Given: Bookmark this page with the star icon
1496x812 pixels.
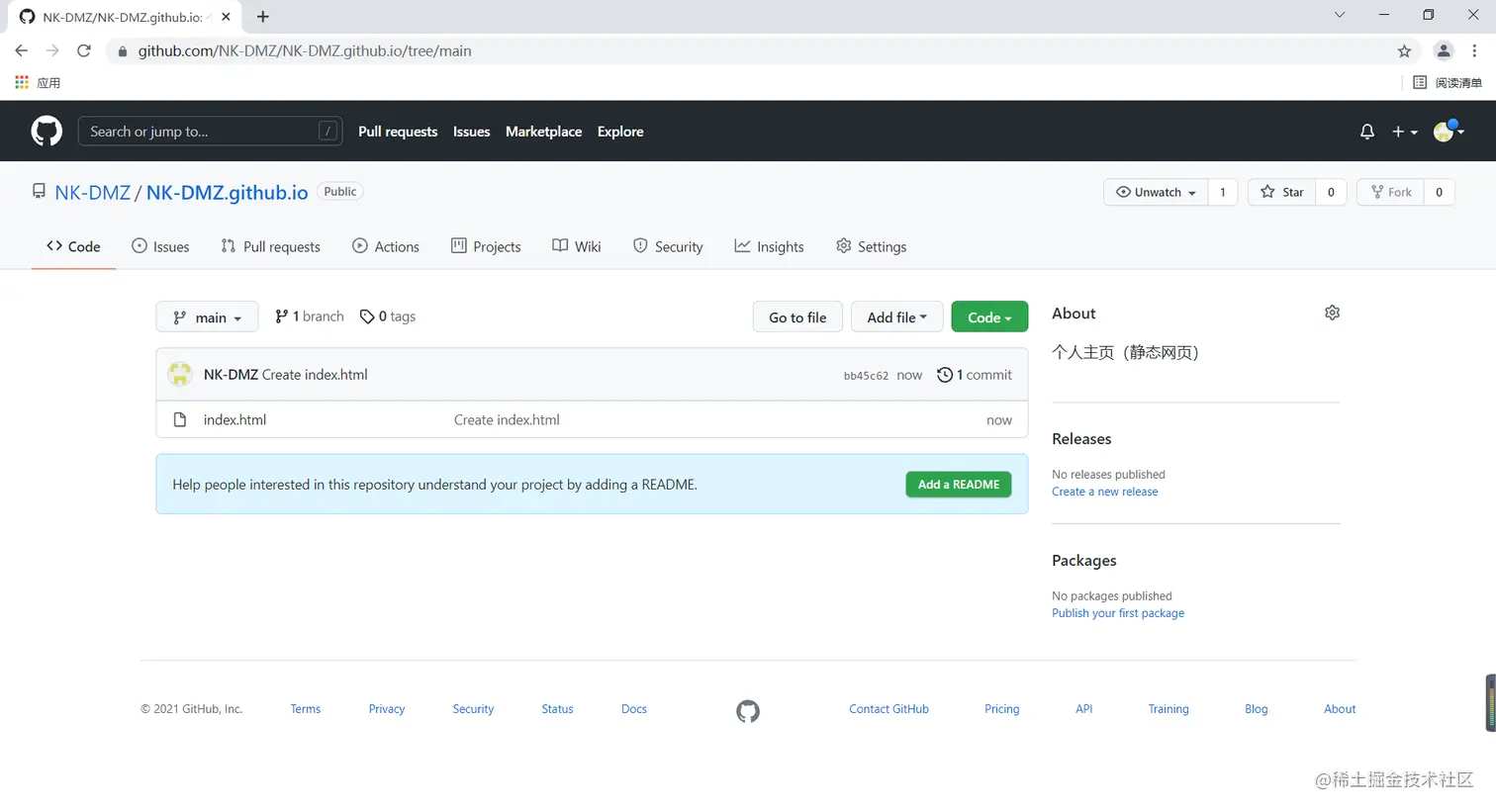Looking at the screenshot, I should [x=1404, y=51].
